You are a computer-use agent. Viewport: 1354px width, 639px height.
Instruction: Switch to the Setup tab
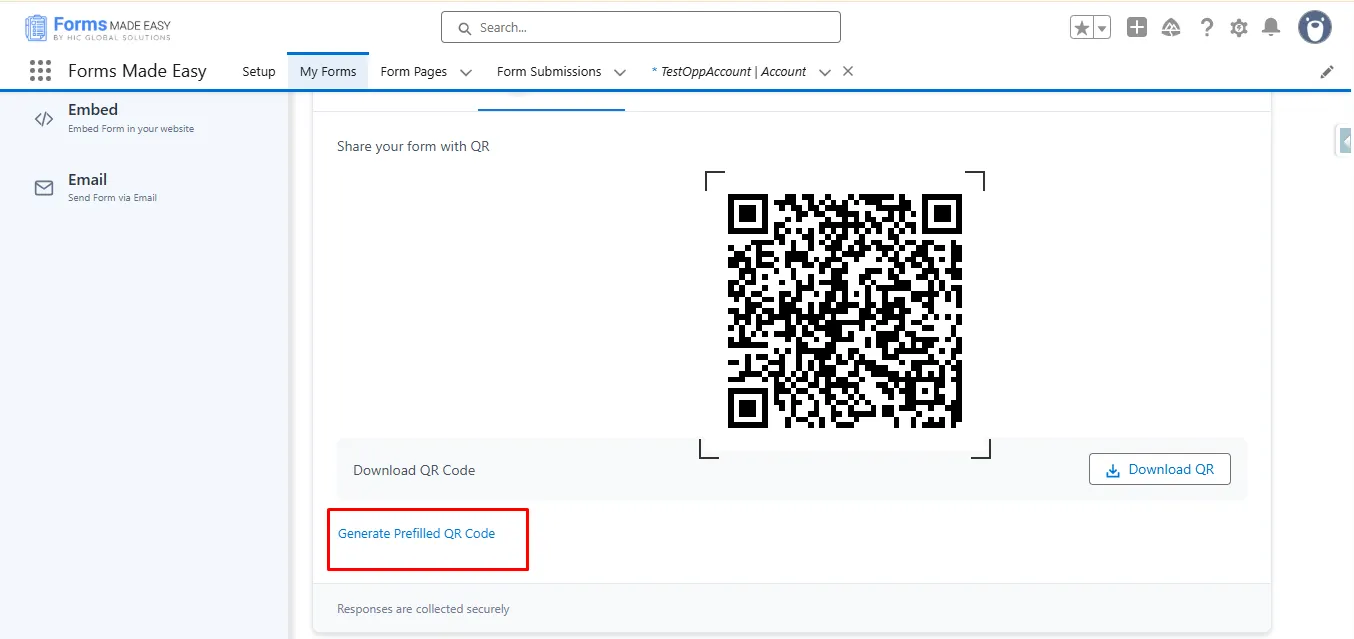[x=259, y=72]
